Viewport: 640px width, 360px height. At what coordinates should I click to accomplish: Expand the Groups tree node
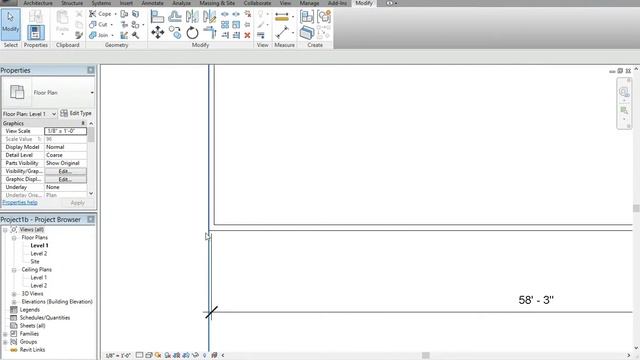(x=5, y=342)
